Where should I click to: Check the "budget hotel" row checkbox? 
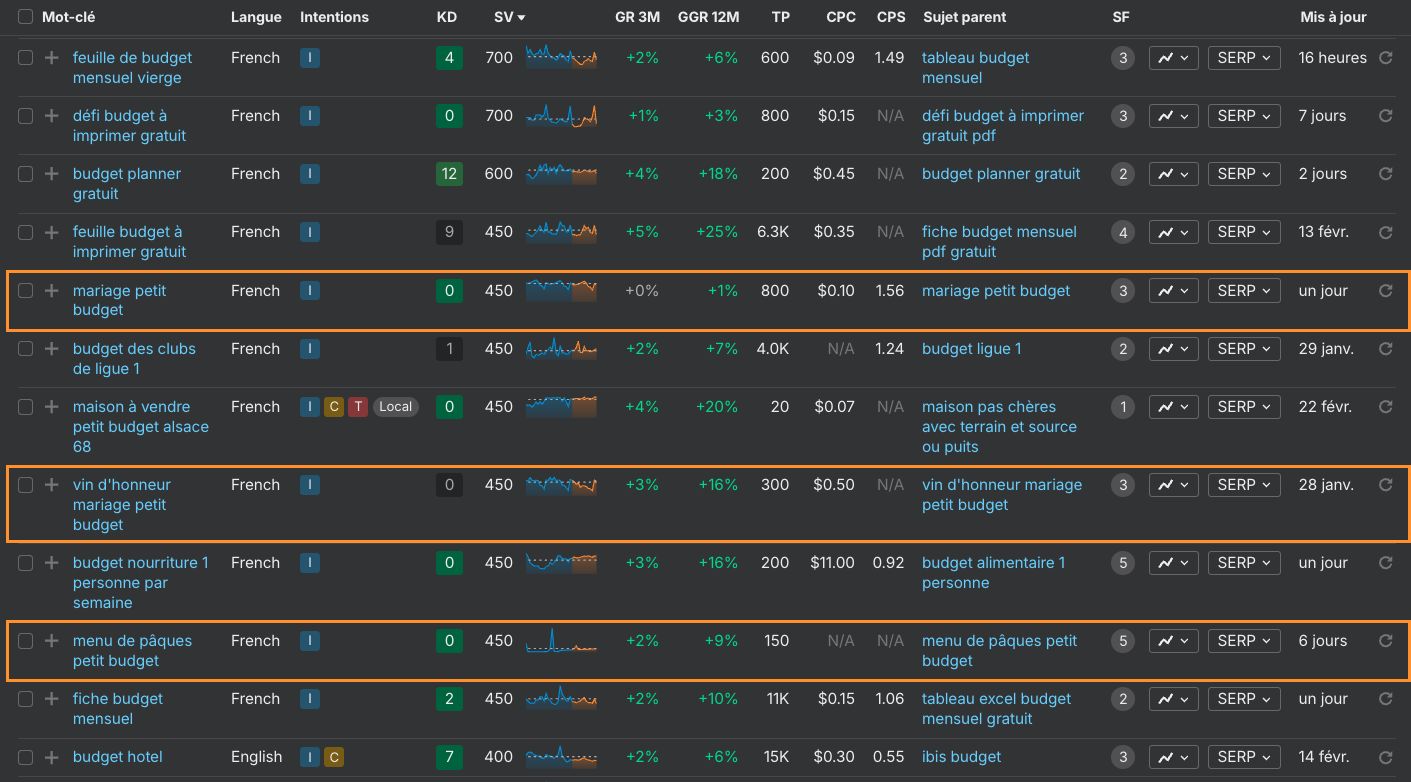[x=25, y=757]
